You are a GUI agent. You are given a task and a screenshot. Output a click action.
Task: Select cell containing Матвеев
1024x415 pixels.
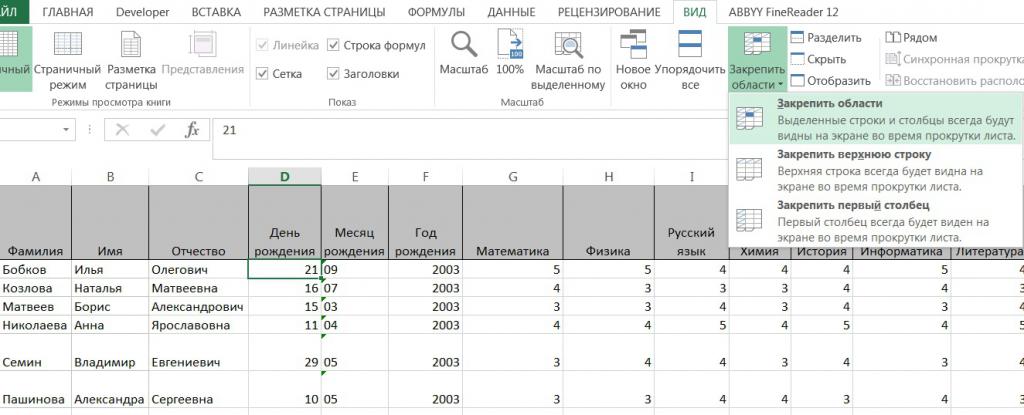[36, 307]
